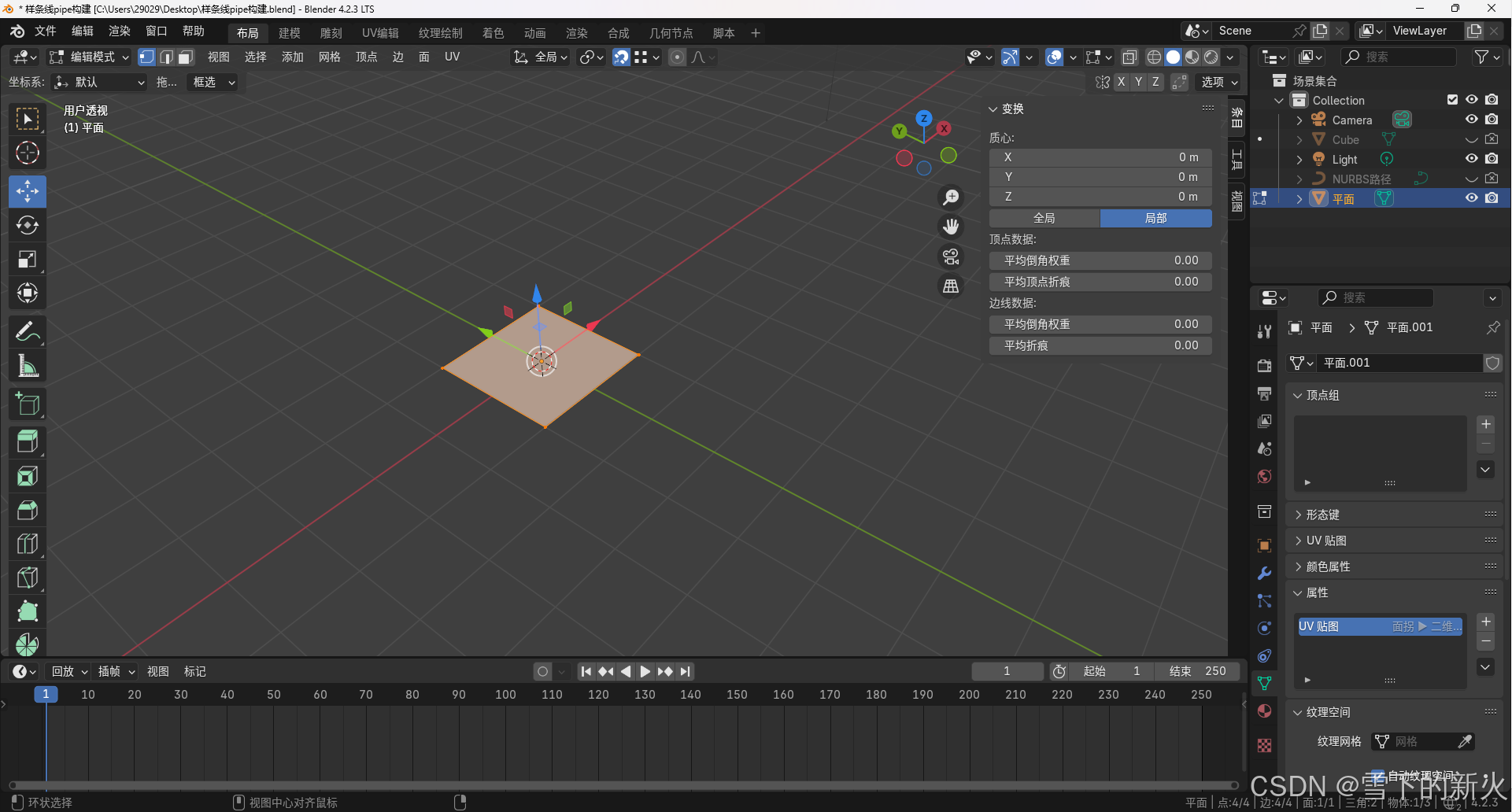This screenshot has height=812, width=1512.
Task: Select the Loop Cut tool
Action: (x=28, y=543)
